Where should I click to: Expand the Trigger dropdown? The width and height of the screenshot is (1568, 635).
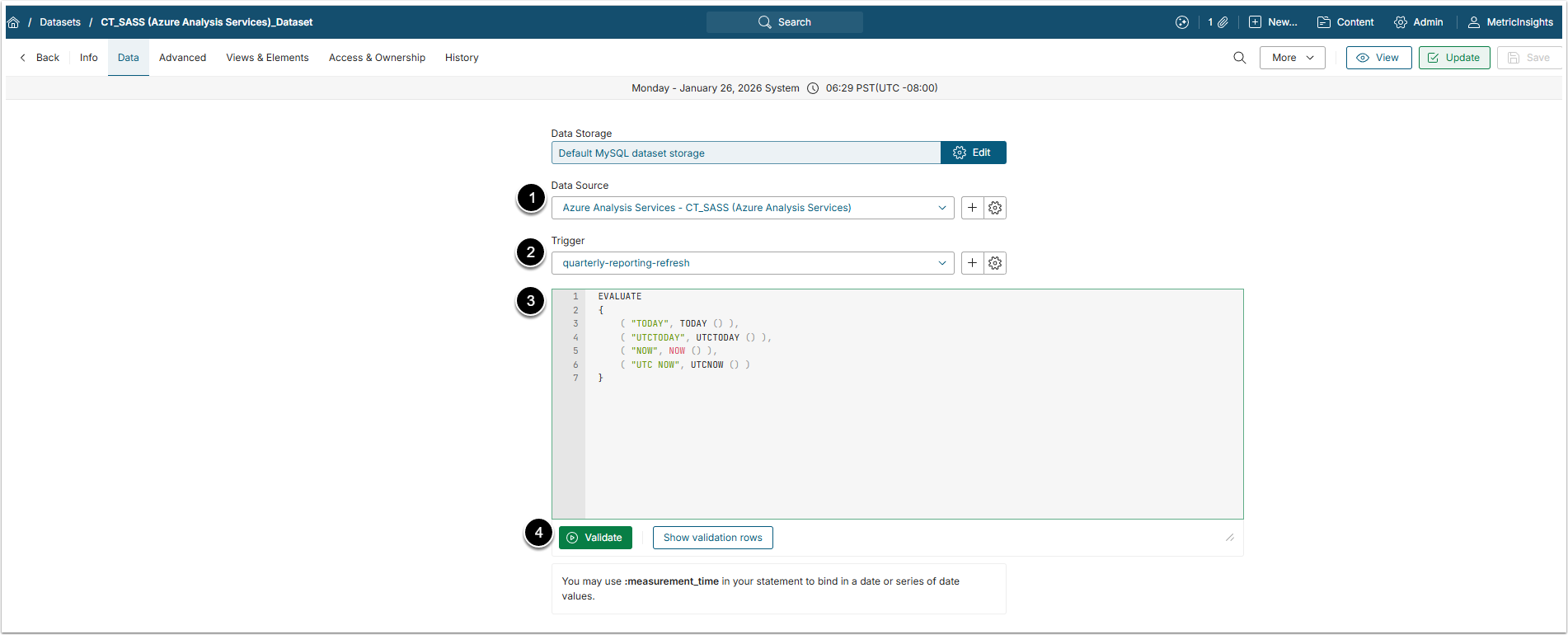(x=941, y=263)
